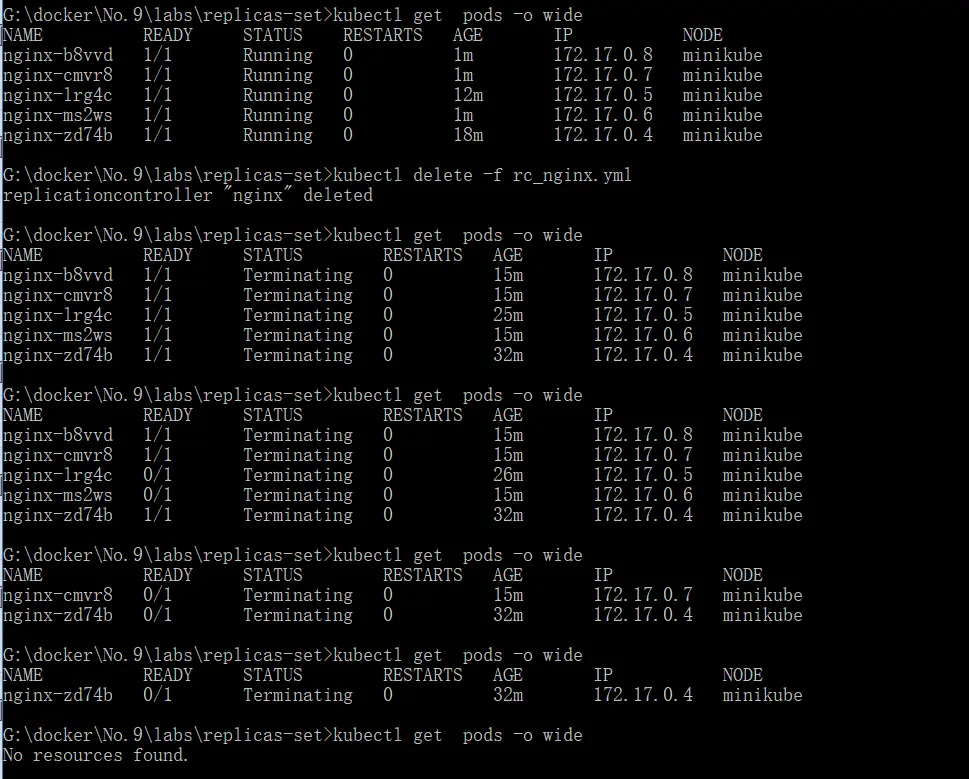This screenshot has height=779, width=969.
Task: Click Running status of nginx-ms2ws
Action: coord(277,116)
